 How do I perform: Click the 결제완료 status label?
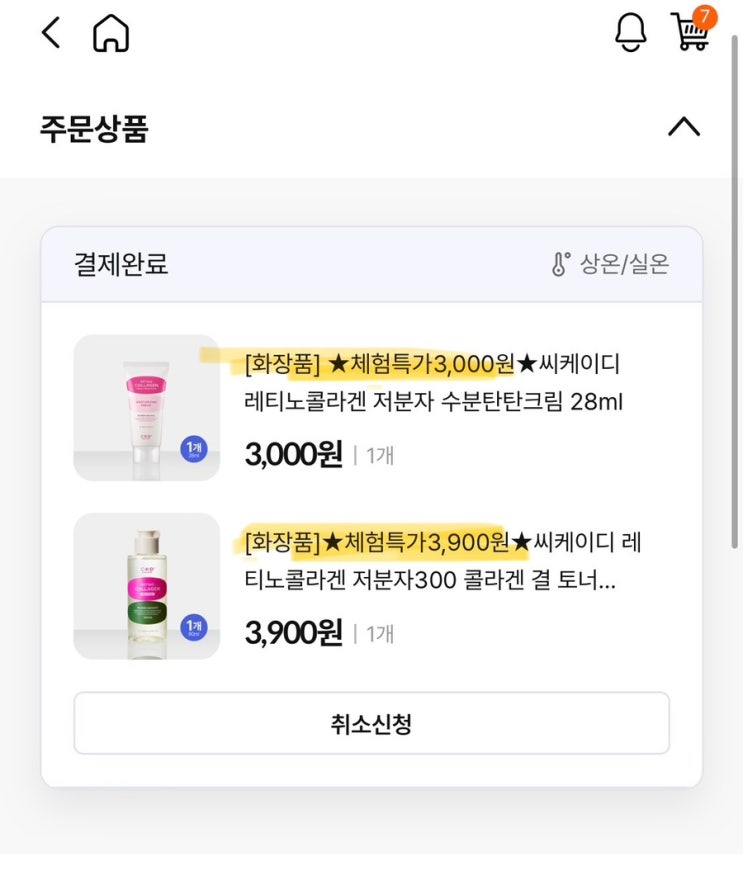pyautogui.click(x=121, y=264)
